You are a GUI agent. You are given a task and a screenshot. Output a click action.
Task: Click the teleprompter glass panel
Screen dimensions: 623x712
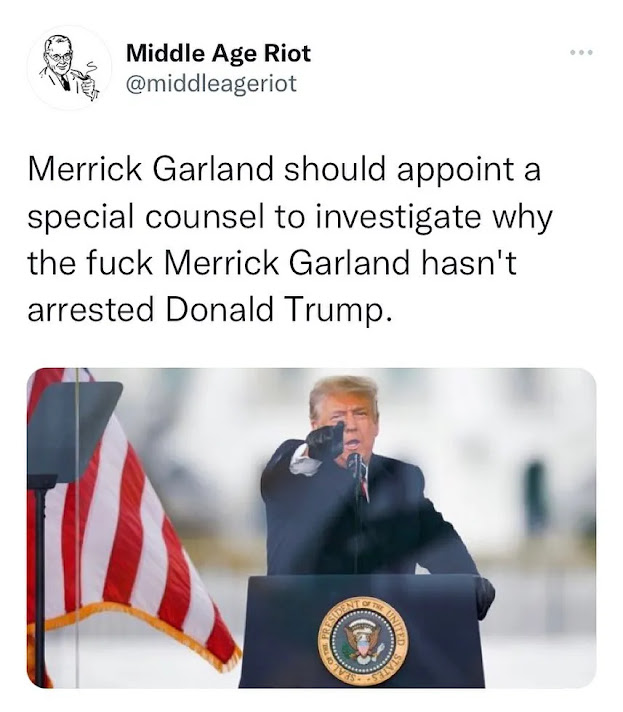pyautogui.click(x=73, y=429)
